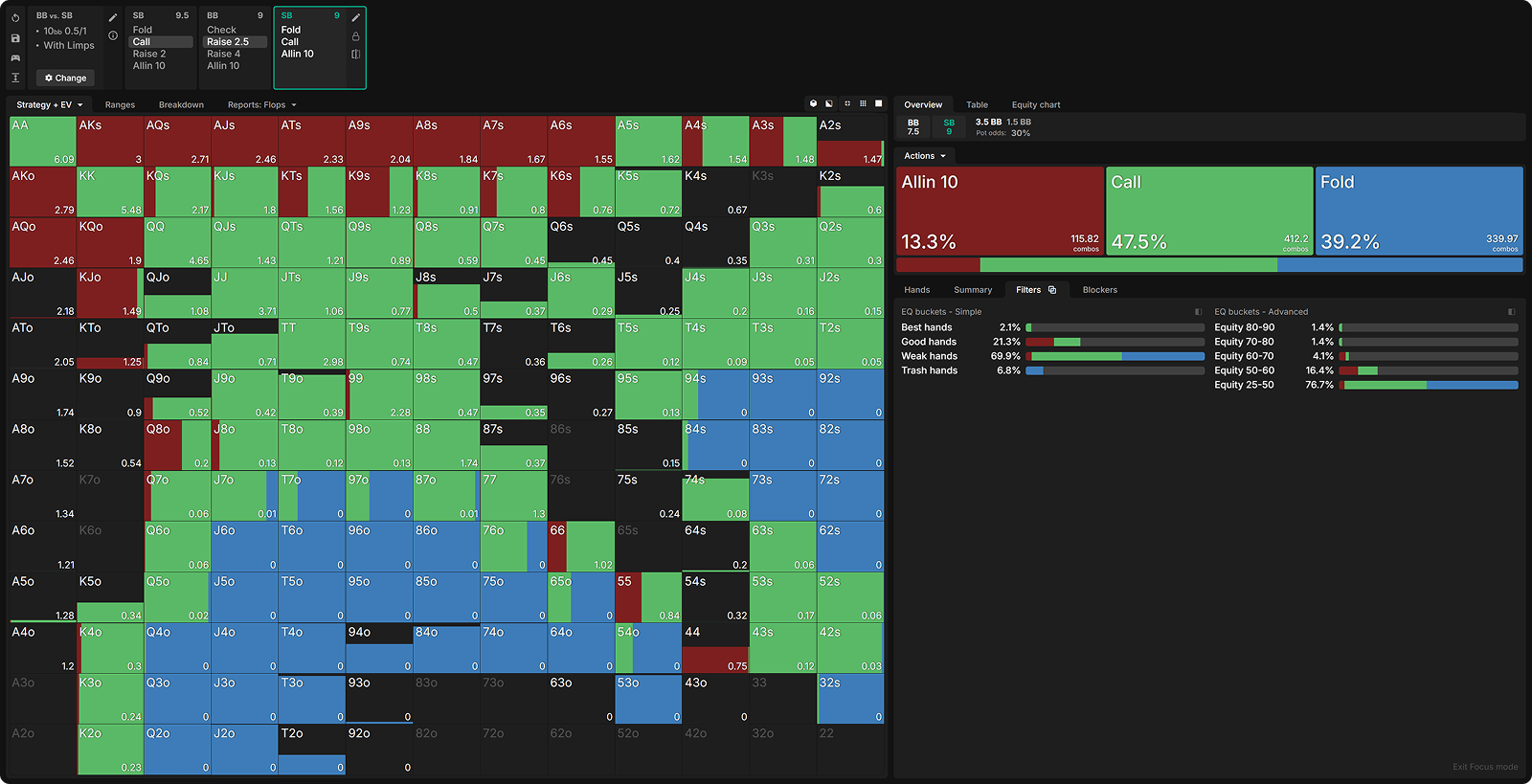Select the grid layout icon above the matrix
The image size is (1532, 784).
(x=863, y=103)
